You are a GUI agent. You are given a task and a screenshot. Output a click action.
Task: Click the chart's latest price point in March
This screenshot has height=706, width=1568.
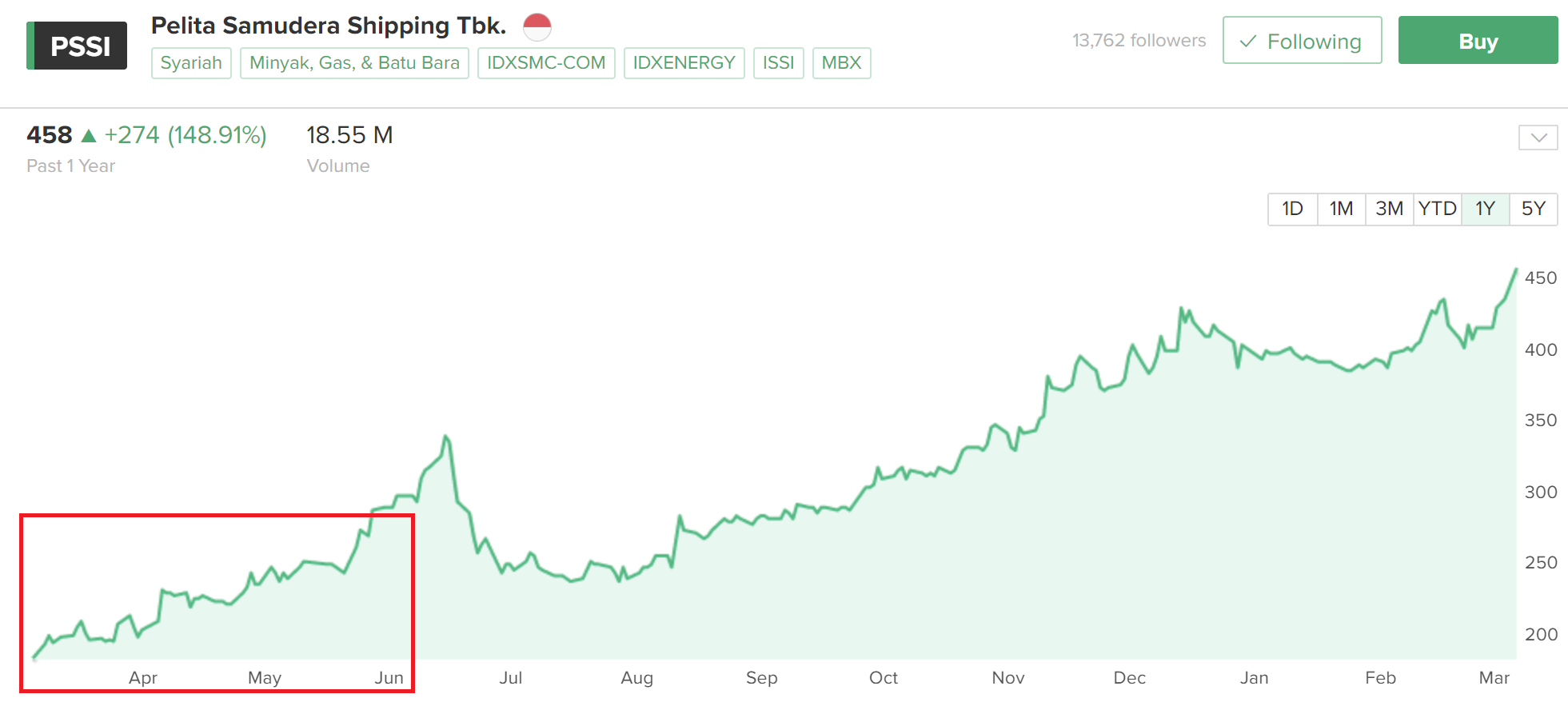pyautogui.click(x=1515, y=270)
